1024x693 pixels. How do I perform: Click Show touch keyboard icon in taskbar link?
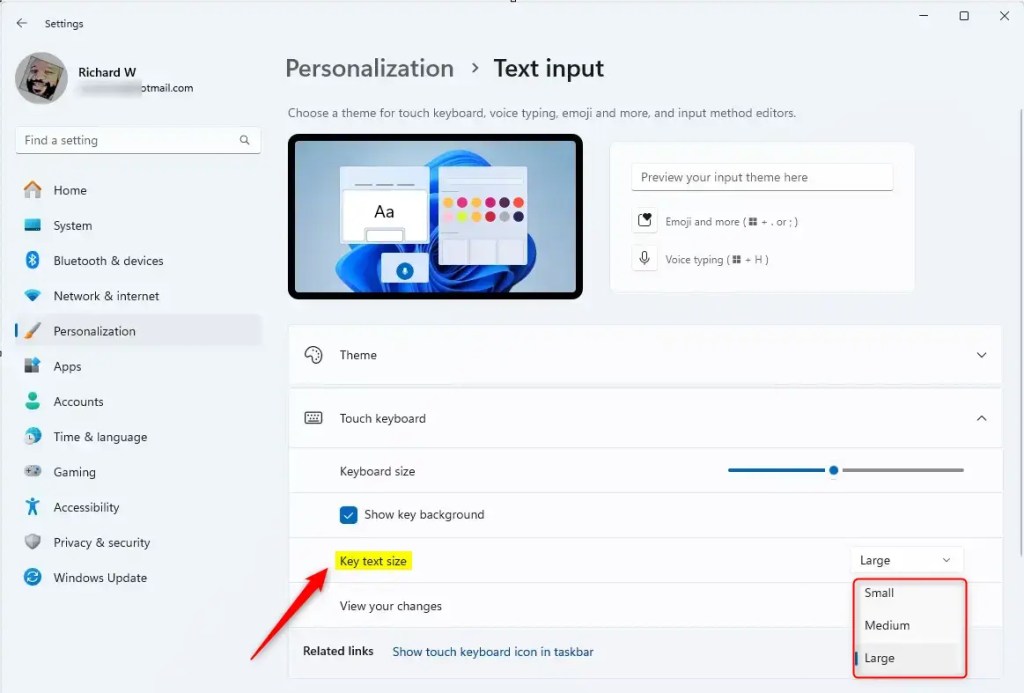pos(492,651)
